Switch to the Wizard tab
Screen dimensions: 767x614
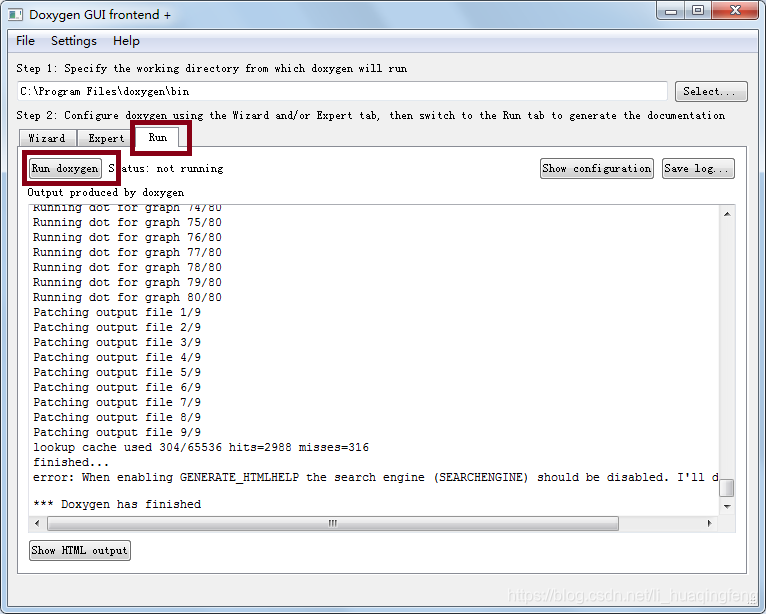tap(47, 138)
